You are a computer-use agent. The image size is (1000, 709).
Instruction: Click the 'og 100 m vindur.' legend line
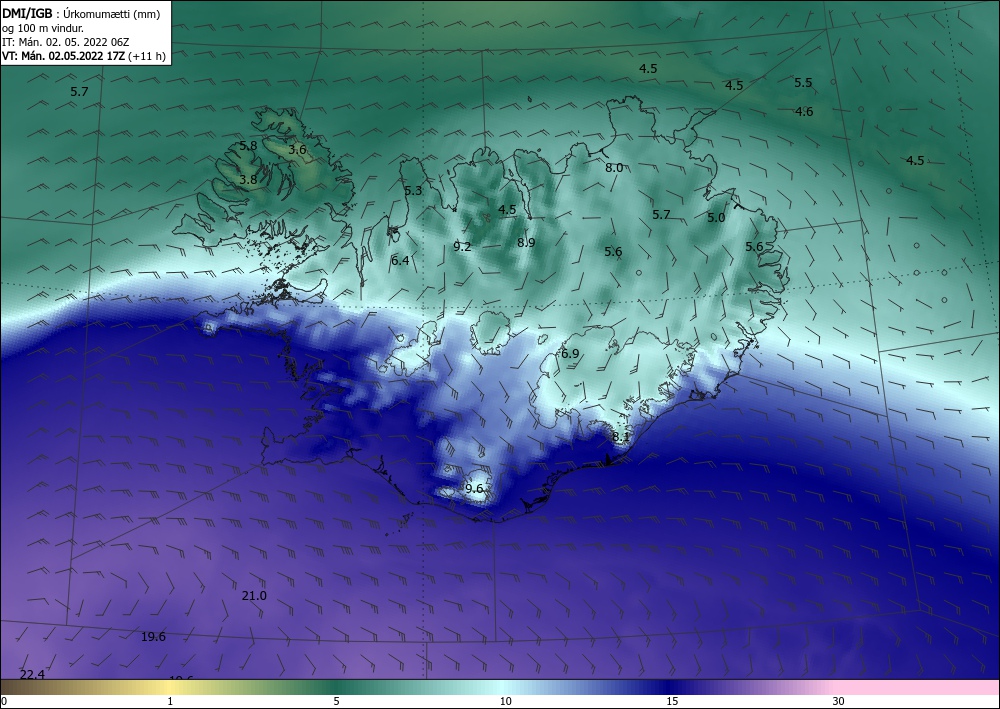pos(43,28)
